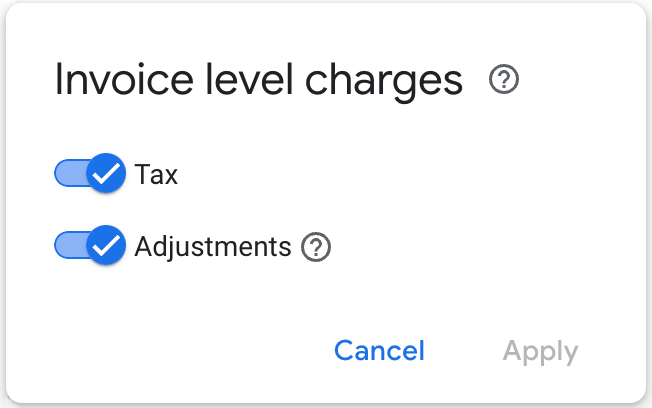652x408 pixels.
Task: Click the Apply button
Action: click(540, 351)
